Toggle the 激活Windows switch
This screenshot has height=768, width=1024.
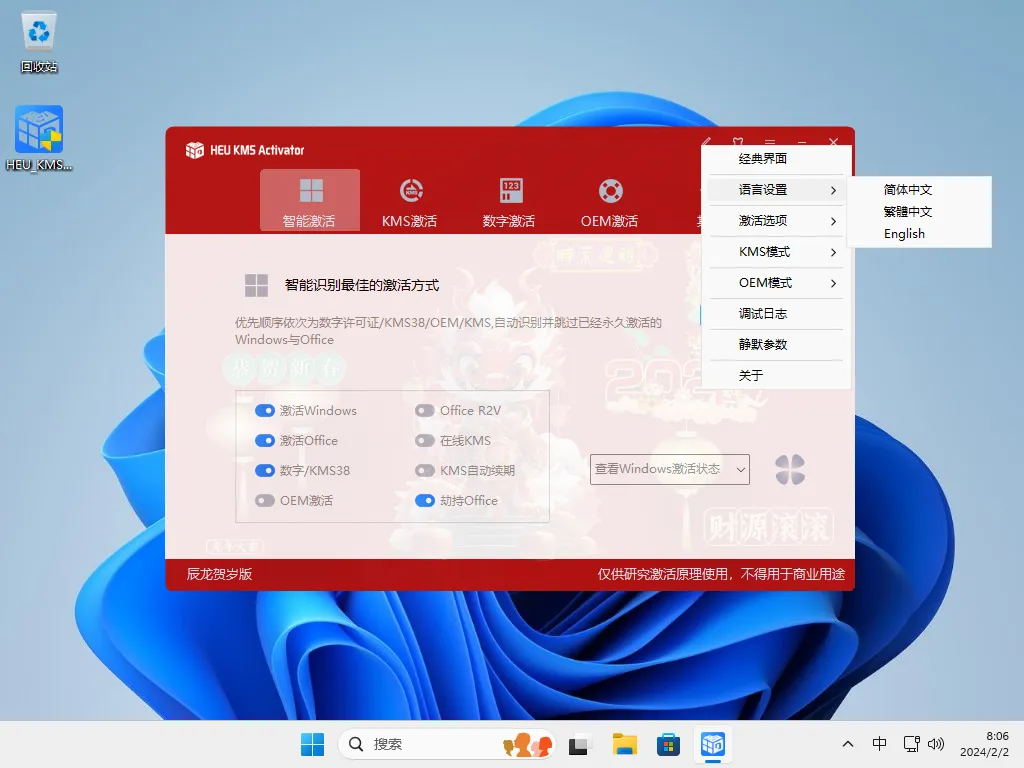point(264,410)
